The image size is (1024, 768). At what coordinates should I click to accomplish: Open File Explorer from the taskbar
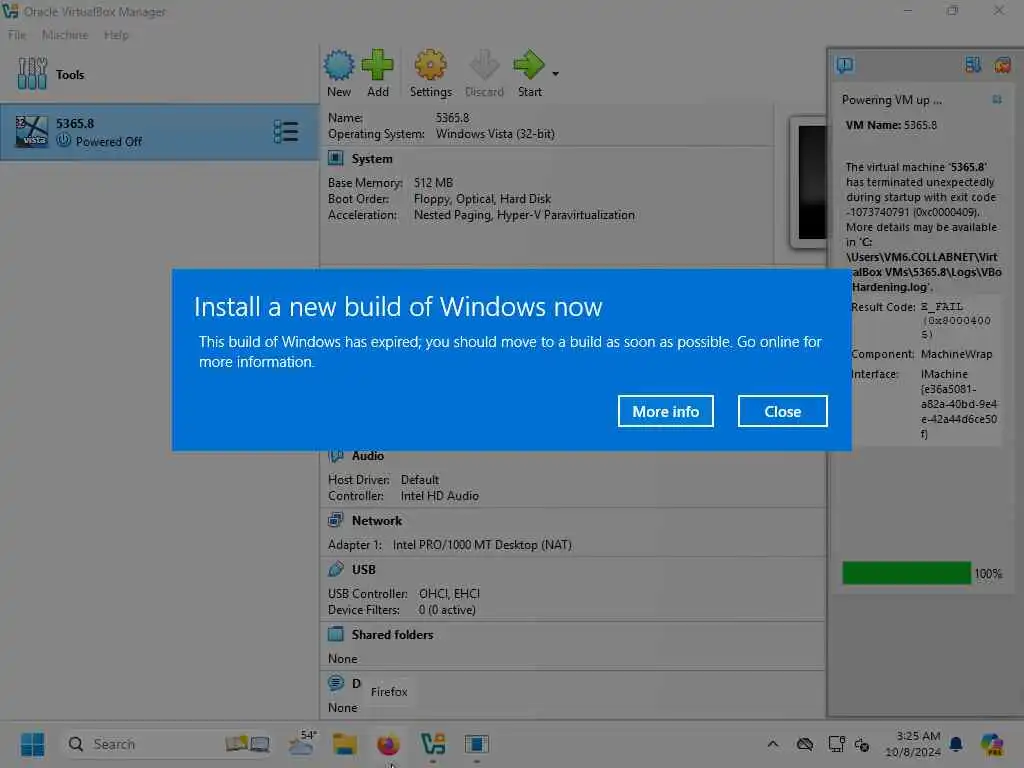(345, 744)
